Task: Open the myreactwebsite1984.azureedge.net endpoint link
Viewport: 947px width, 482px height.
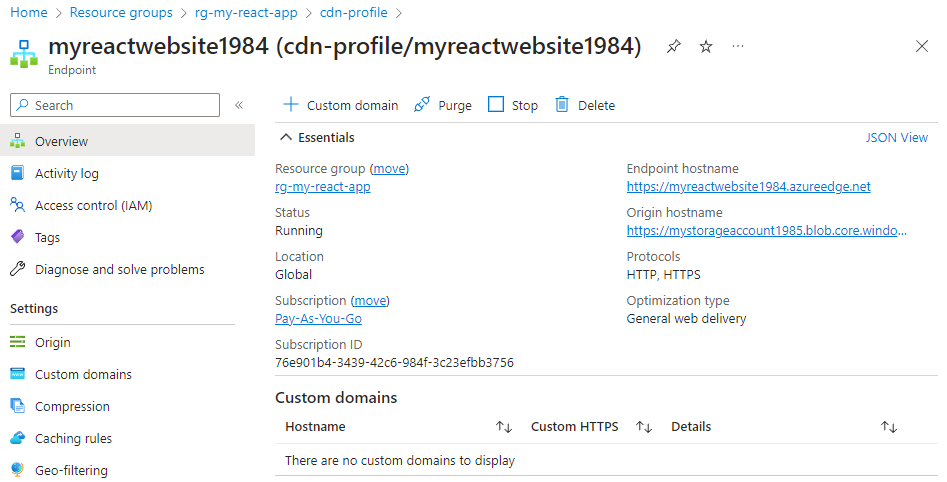Action: pyautogui.click(x=748, y=187)
